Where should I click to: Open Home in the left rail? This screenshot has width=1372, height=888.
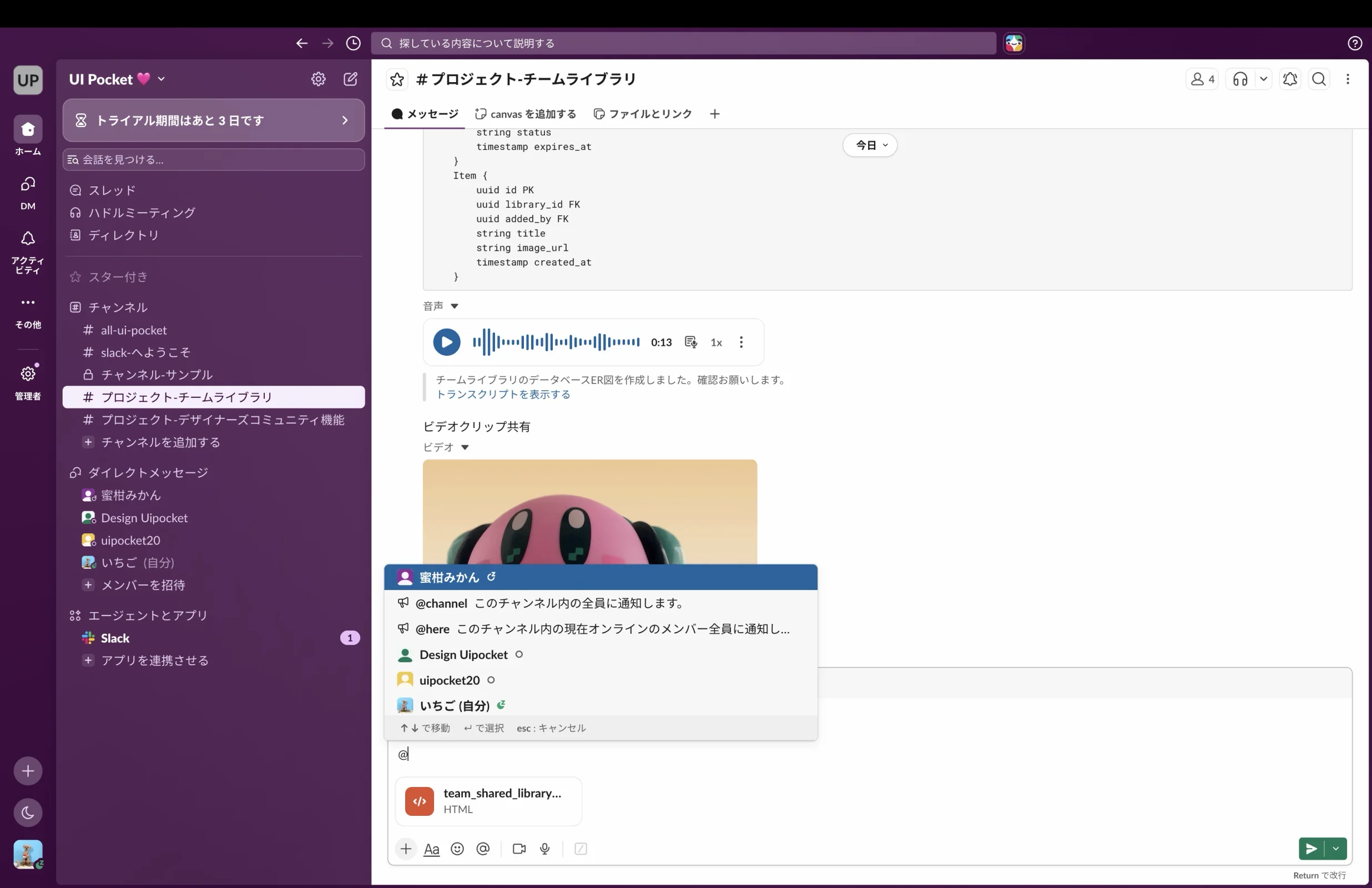(28, 136)
